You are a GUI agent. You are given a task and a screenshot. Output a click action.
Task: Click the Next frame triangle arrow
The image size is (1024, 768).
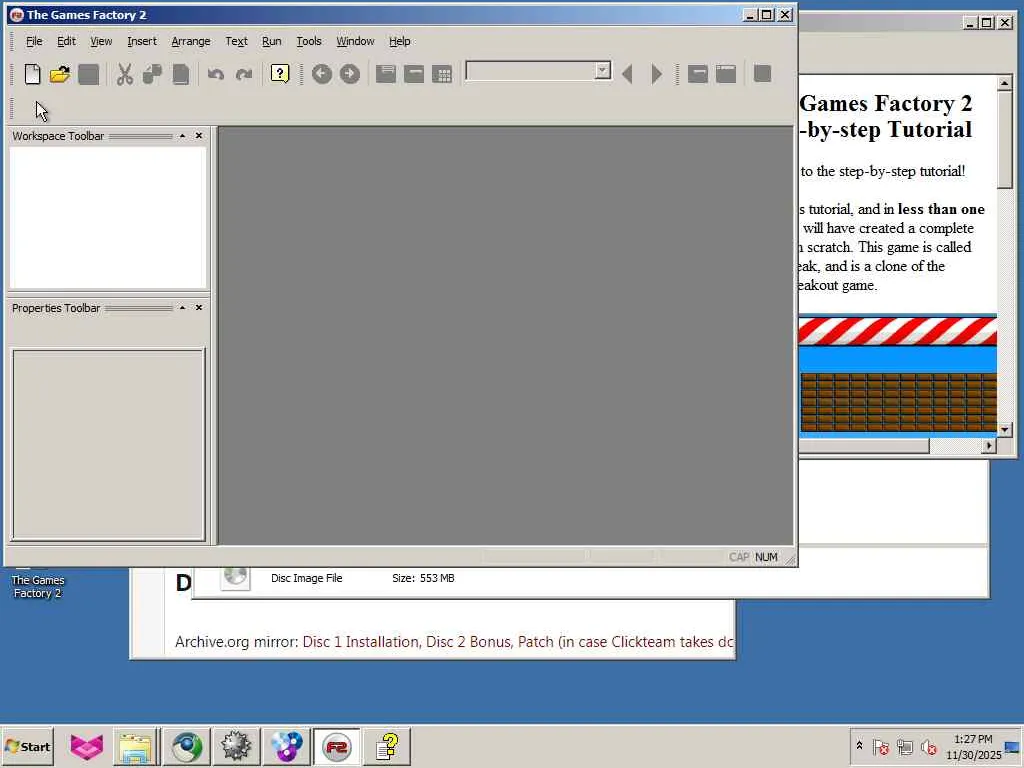click(656, 74)
